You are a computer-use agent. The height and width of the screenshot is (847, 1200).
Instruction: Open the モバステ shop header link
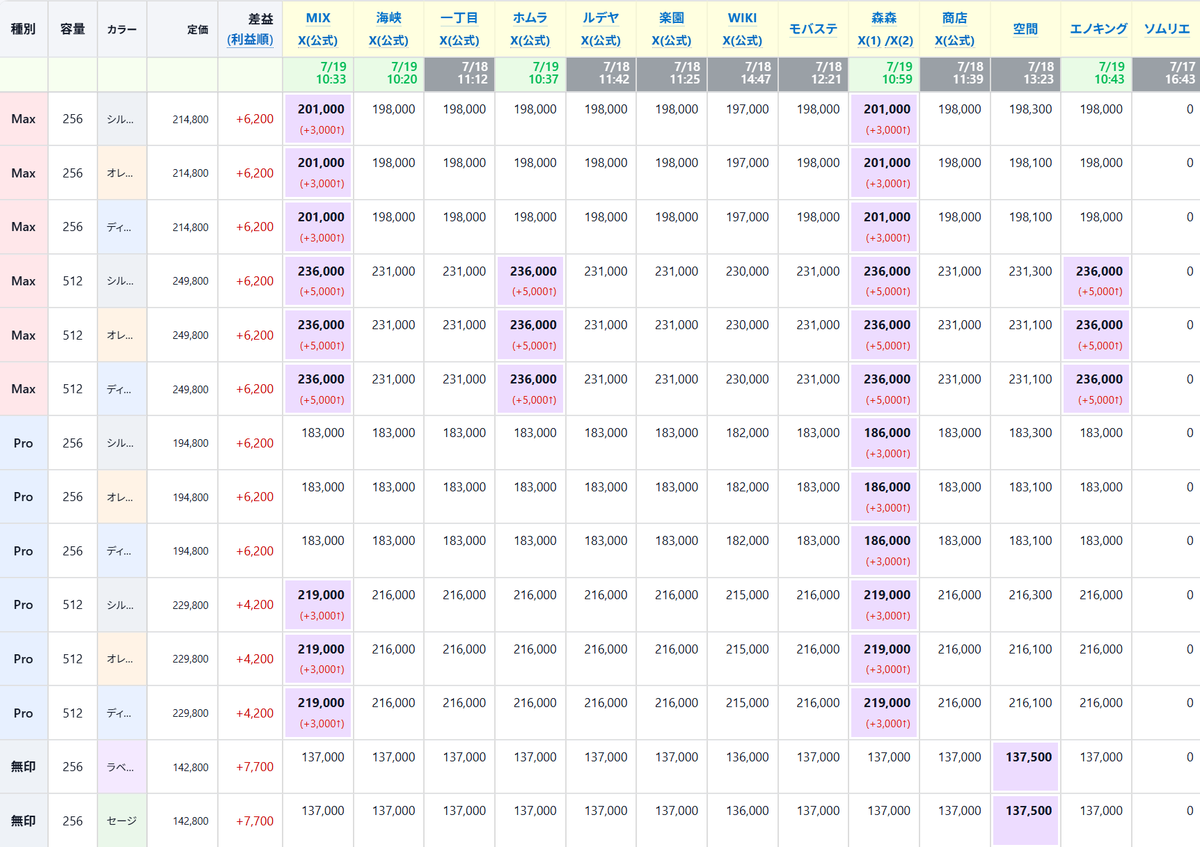point(813,29)
